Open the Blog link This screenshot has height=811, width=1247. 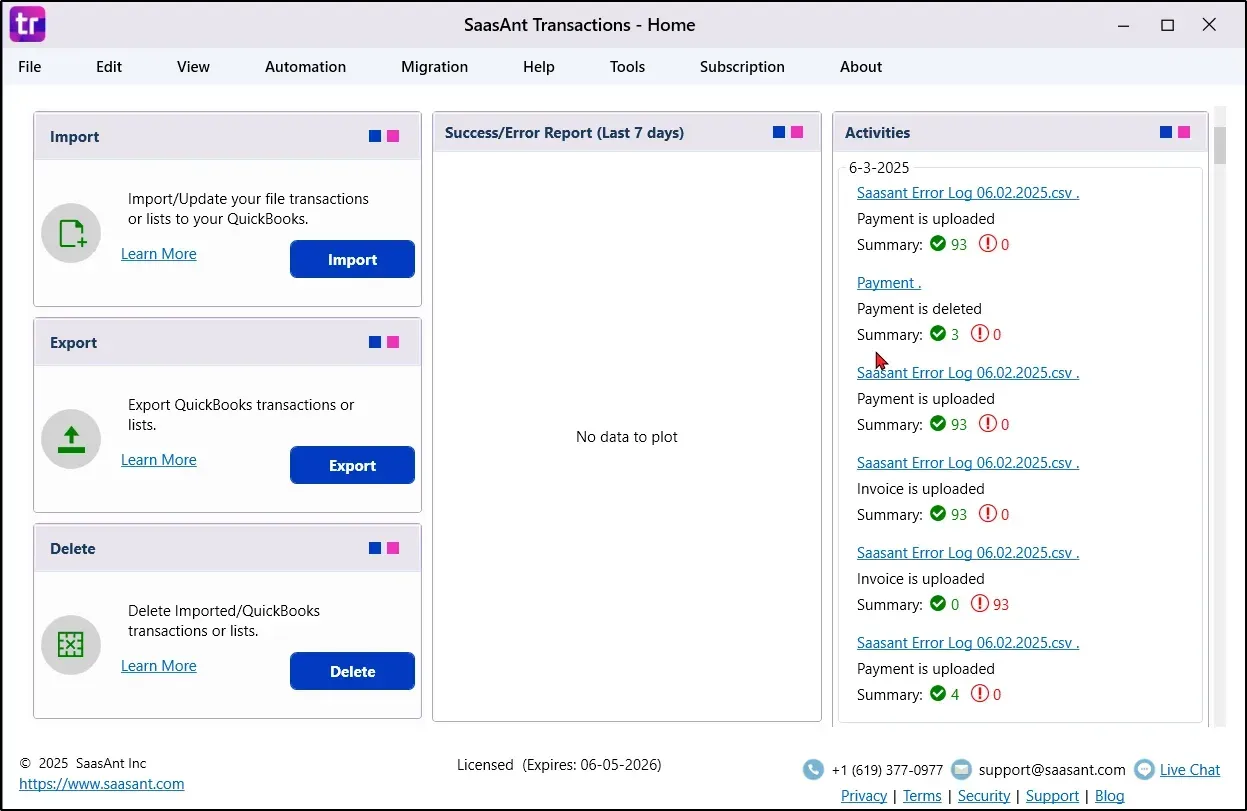click(x=1110, y=796)
